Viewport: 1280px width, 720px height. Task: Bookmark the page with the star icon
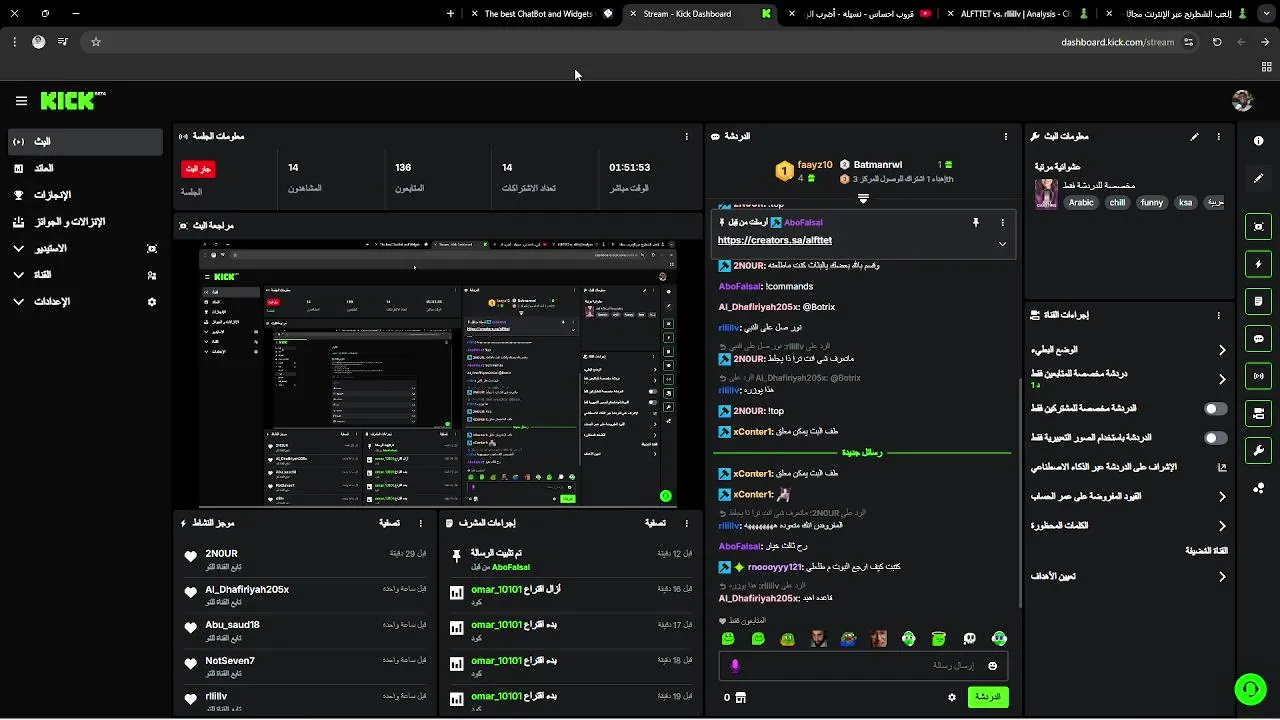click(x=96, y=42)
